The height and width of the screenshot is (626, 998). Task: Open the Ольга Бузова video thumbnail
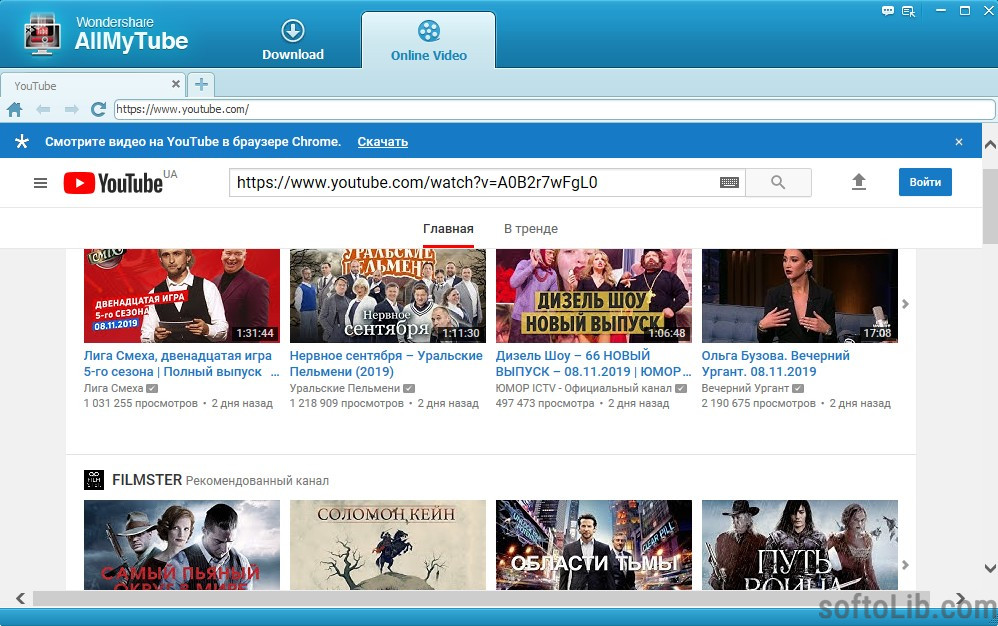coord(799,296)
